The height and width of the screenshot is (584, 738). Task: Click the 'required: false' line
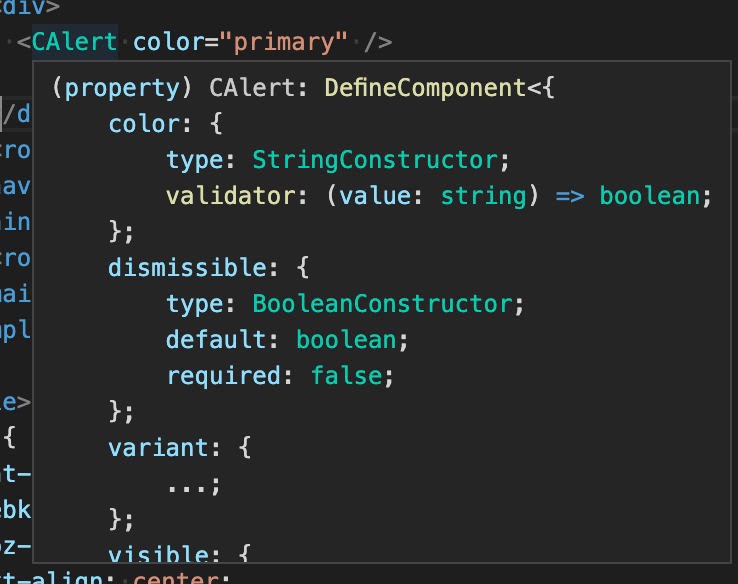click(280, 376)
